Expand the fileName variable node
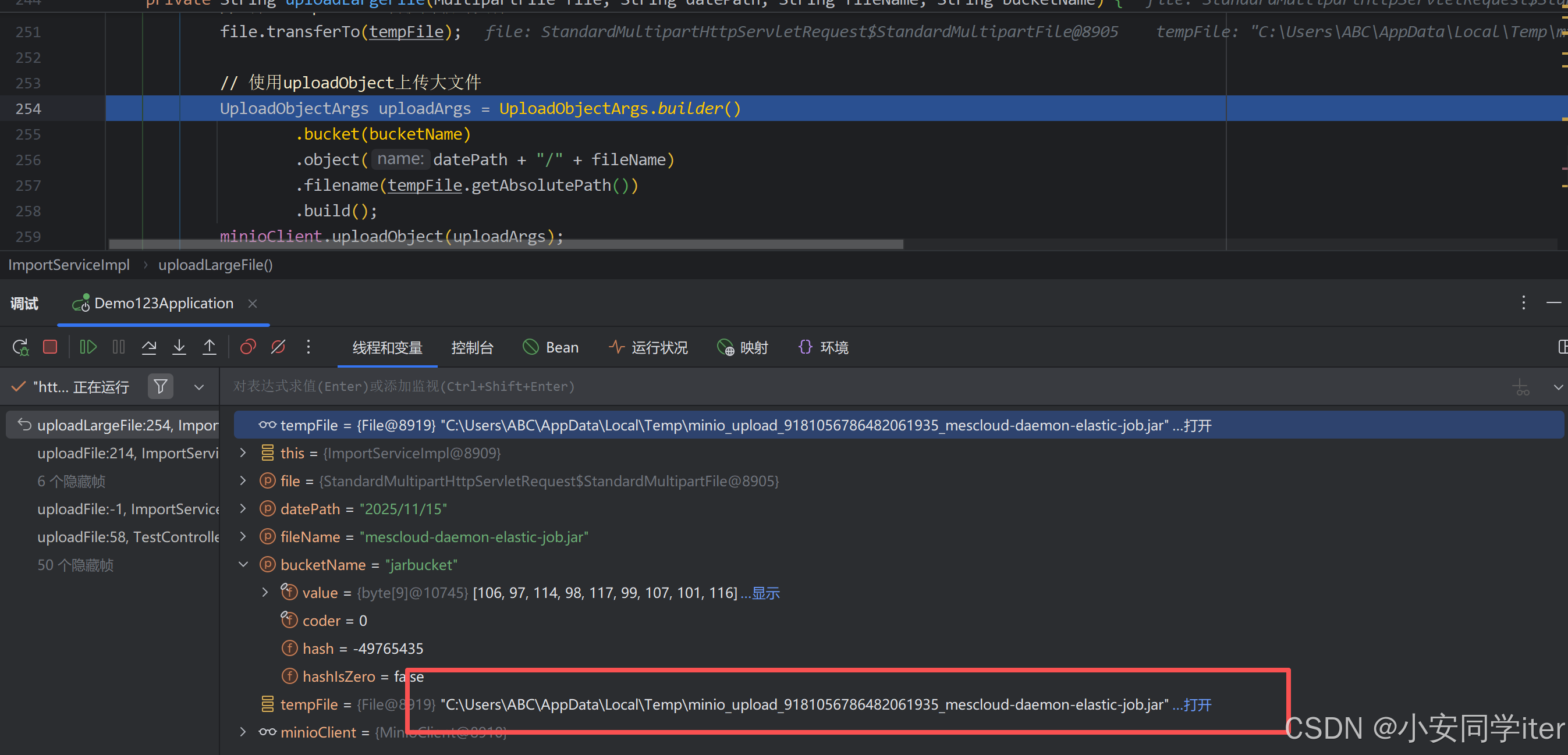Screen dimensions: 1568x755 [243, 537]
